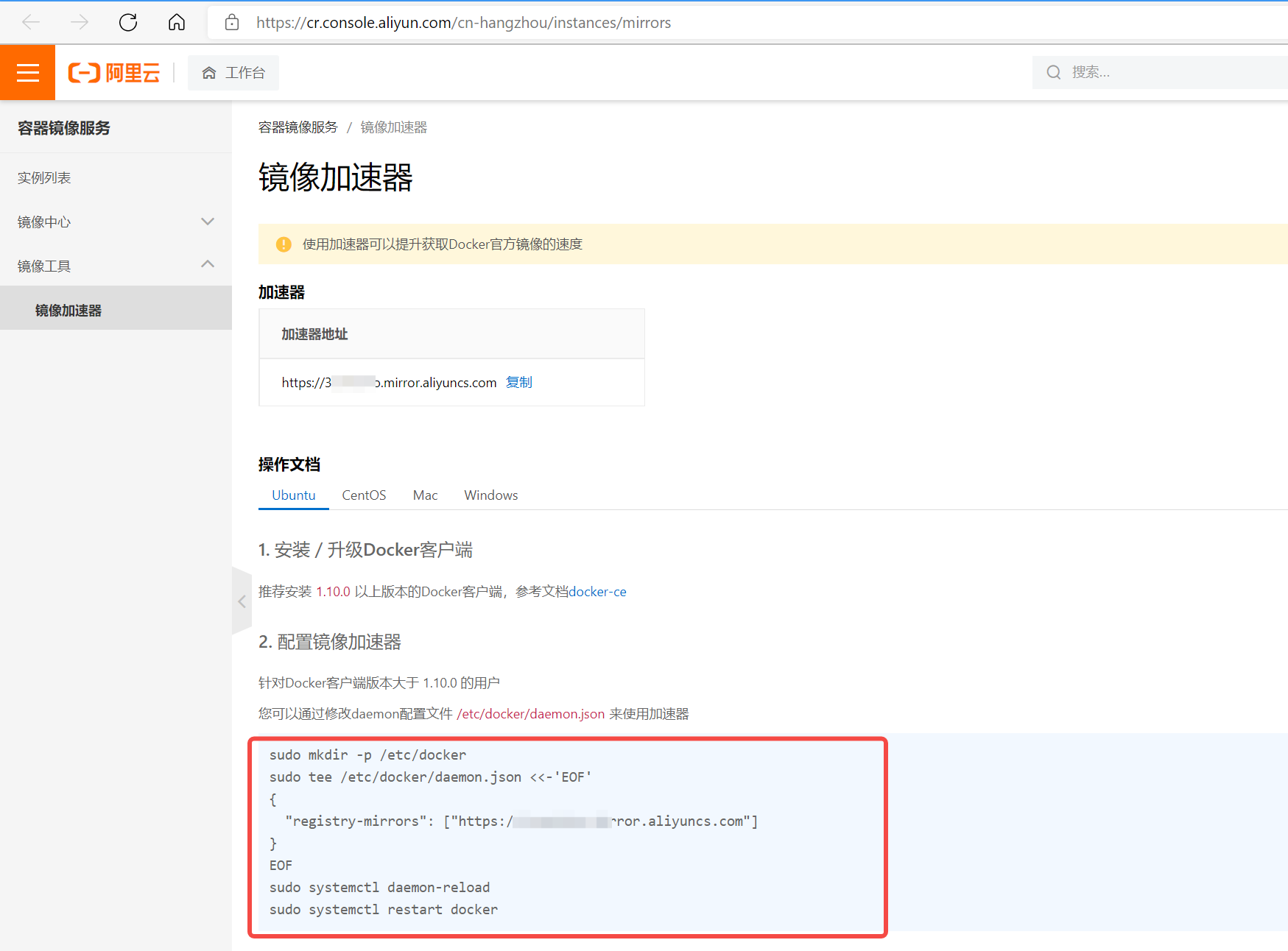Switch to the Windows tab
This screenshot has height=951, width=1288.
[490, 495]
